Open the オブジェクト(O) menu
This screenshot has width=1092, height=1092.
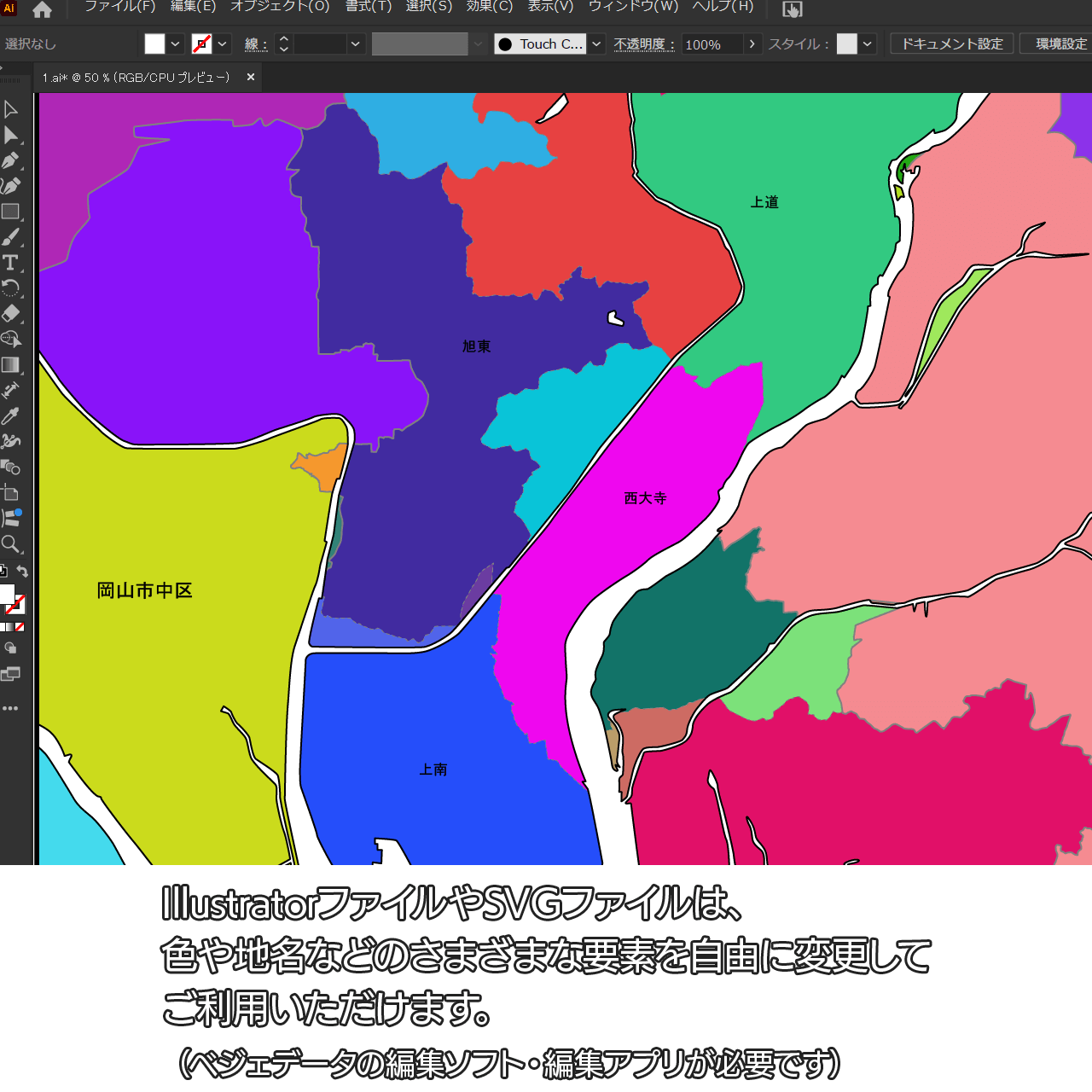[x=280, y=7]
